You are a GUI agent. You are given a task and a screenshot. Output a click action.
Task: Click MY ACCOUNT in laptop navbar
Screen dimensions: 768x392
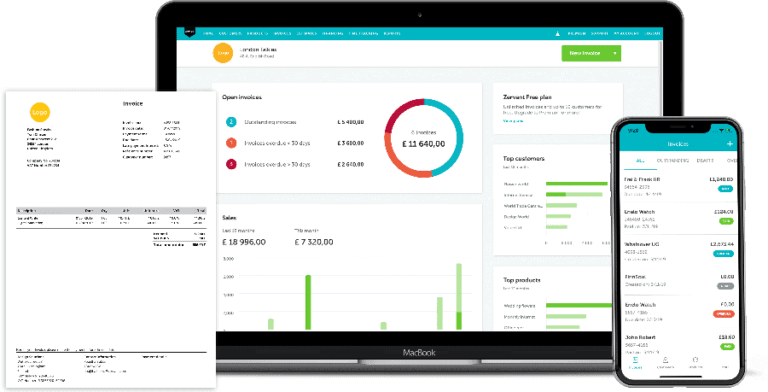pyautogui.click(x=626, y=33)
